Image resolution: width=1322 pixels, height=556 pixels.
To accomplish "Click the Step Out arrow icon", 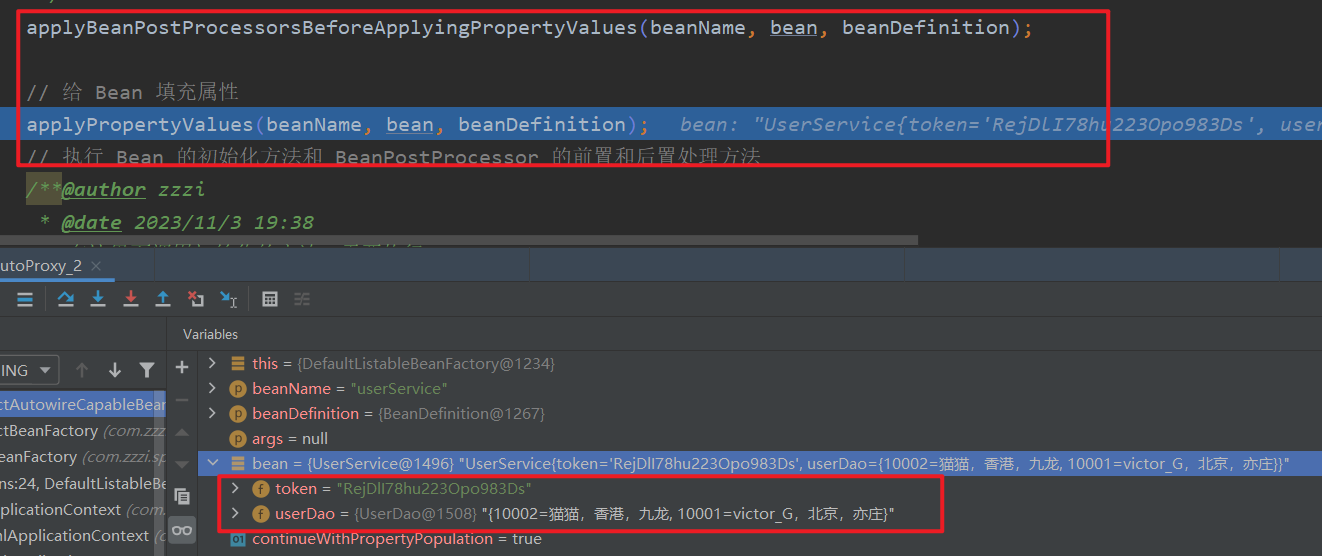I will click(163, 299).
